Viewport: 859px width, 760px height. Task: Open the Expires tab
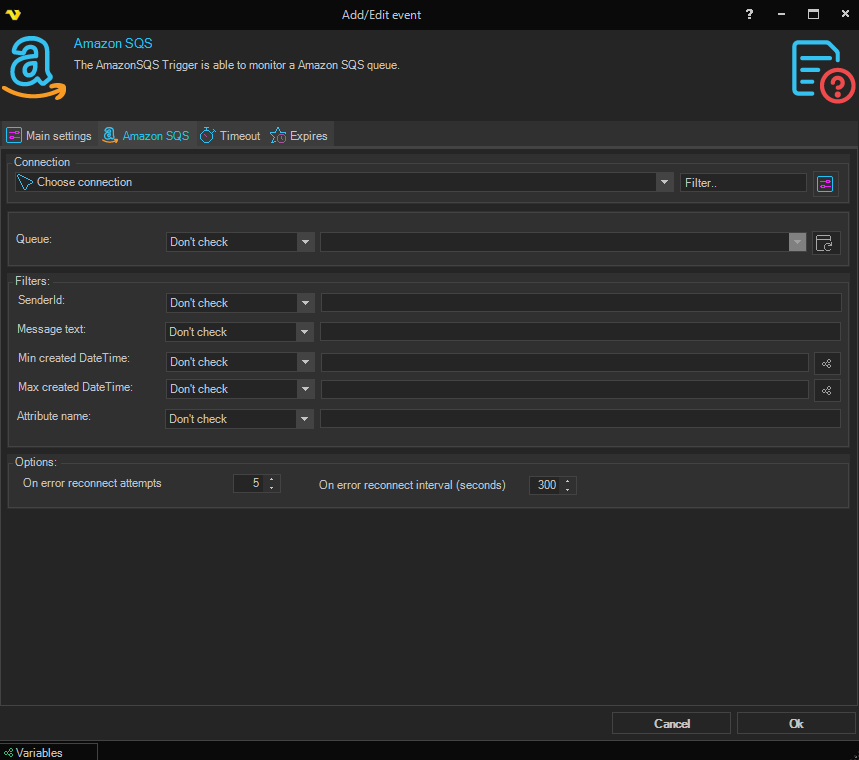[x=299, y=136]
